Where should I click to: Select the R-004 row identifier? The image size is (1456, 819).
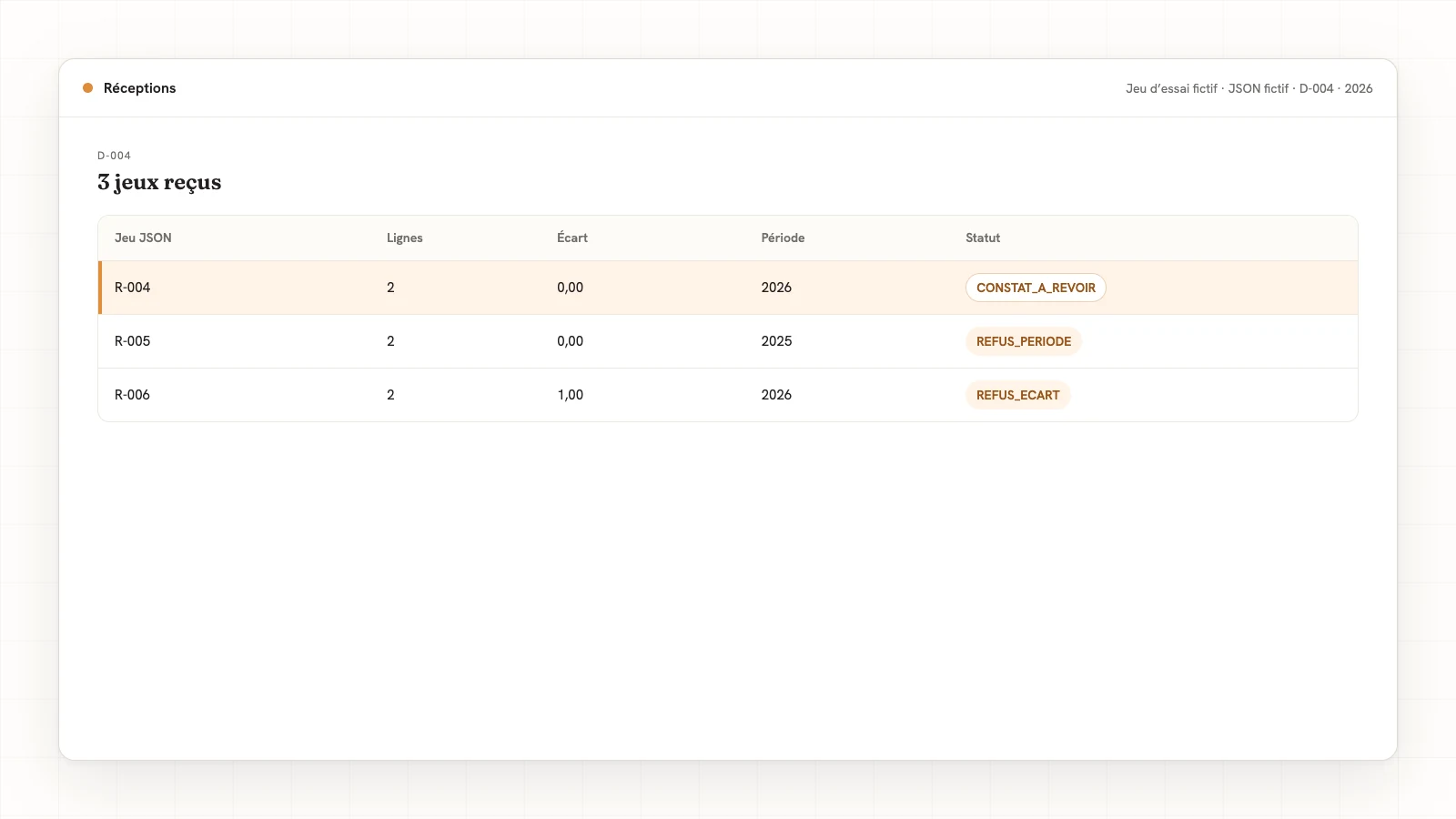point(132,288)
